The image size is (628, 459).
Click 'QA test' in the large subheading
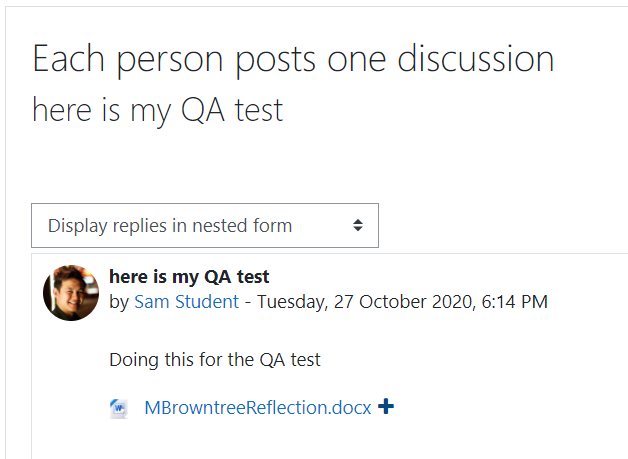tap(232, 109)
